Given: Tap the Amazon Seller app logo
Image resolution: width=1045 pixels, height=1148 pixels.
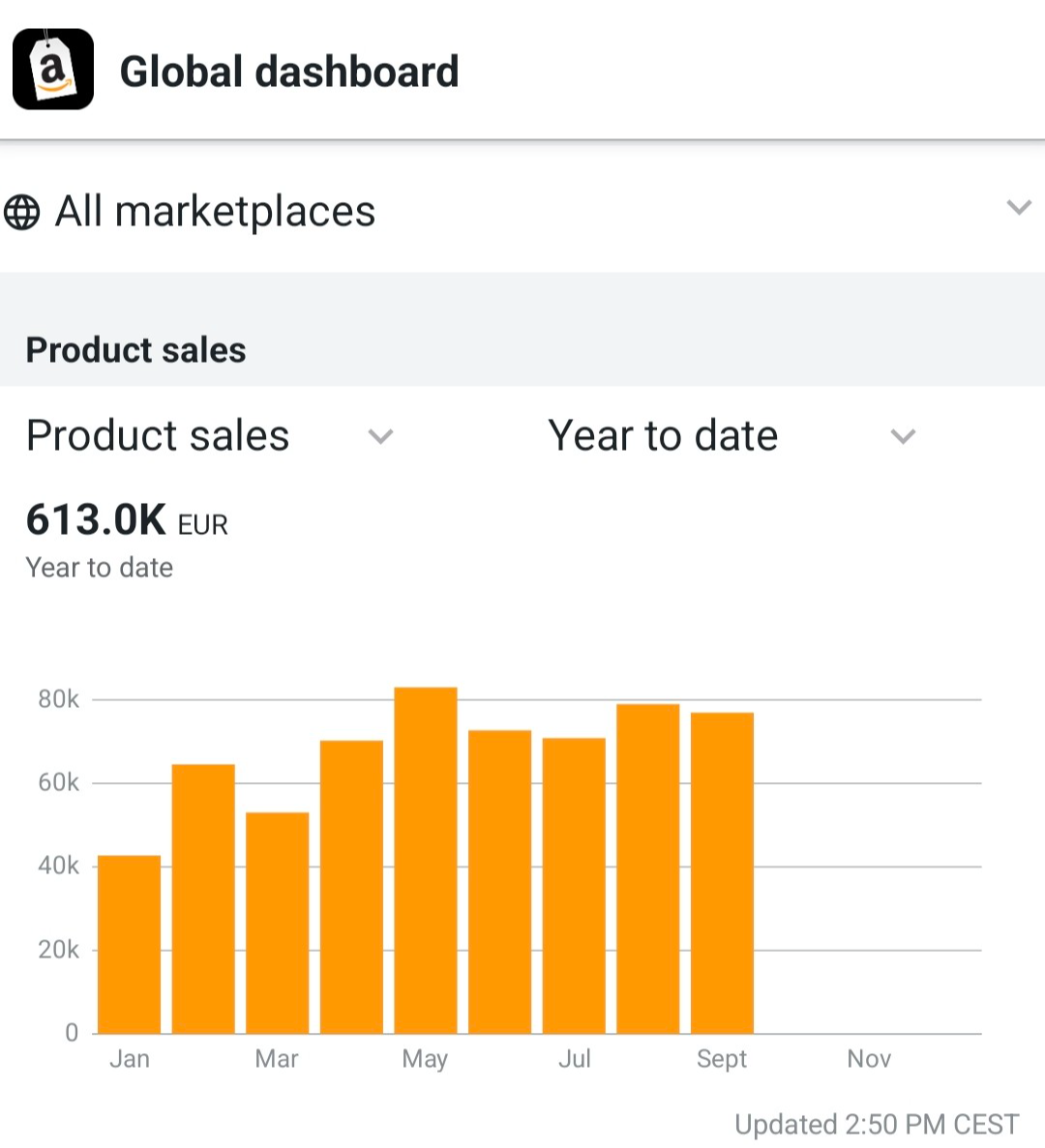Looking at the screenshot, I should [x=52, y=71].
